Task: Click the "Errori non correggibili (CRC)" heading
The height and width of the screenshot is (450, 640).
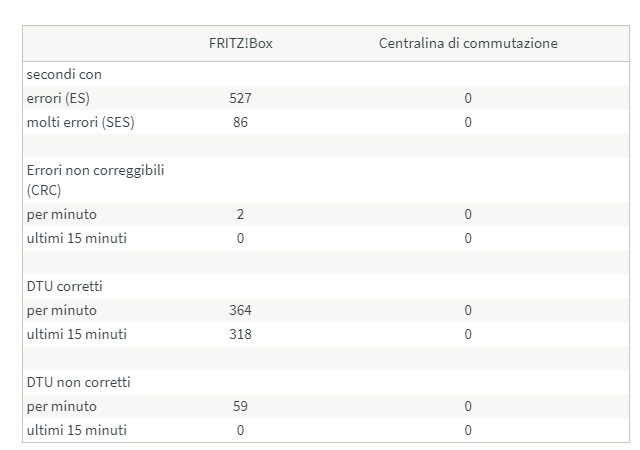Action: [95, 179]
